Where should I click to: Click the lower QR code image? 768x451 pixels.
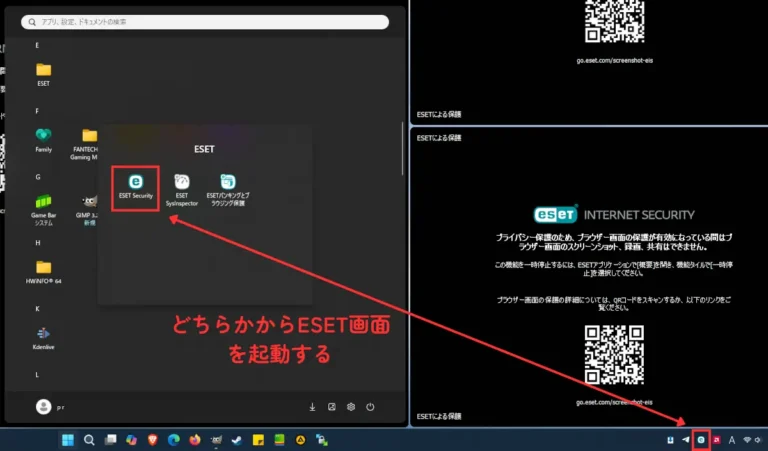(614, 355)
